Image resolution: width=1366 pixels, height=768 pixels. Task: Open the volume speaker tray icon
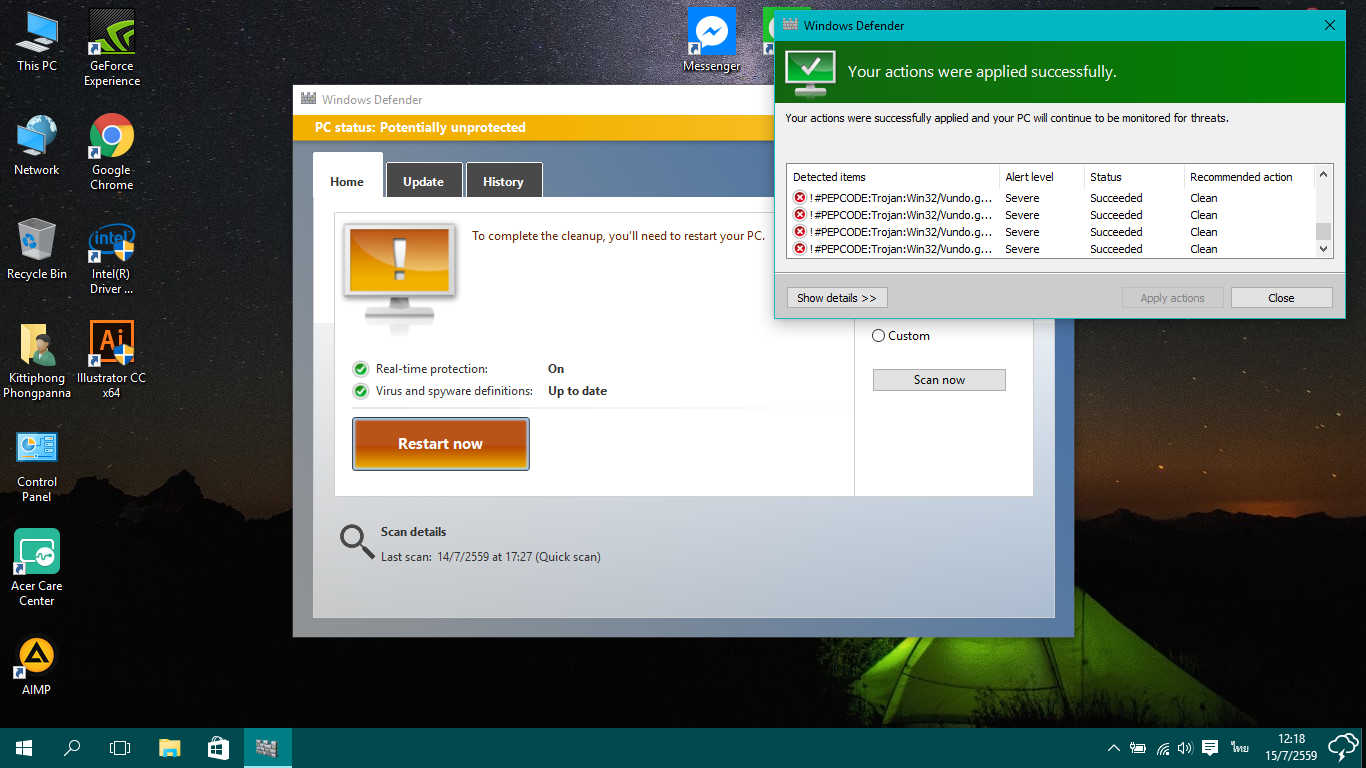pos(1186,748)
